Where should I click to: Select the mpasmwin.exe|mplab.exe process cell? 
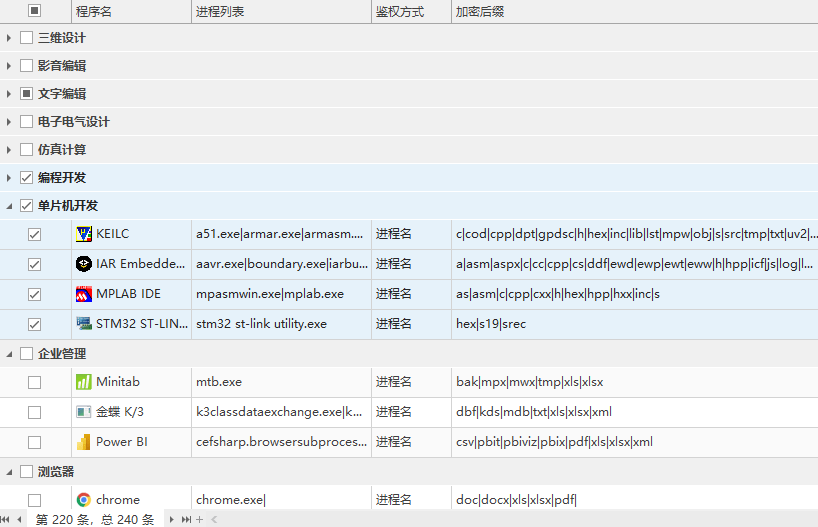[x=282, y=294]
